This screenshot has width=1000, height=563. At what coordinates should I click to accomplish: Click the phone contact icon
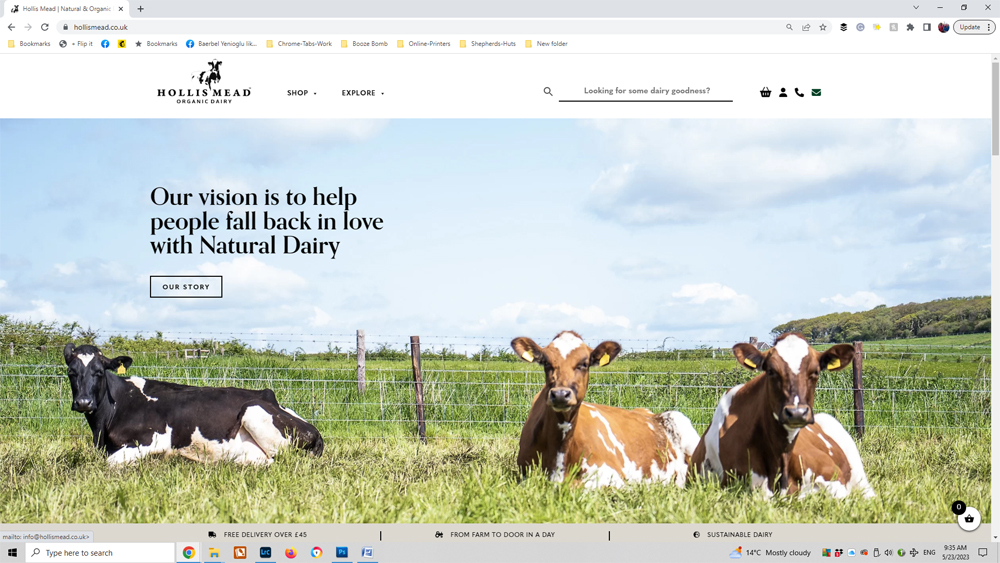pyautogui.click(x=799, y=92)
